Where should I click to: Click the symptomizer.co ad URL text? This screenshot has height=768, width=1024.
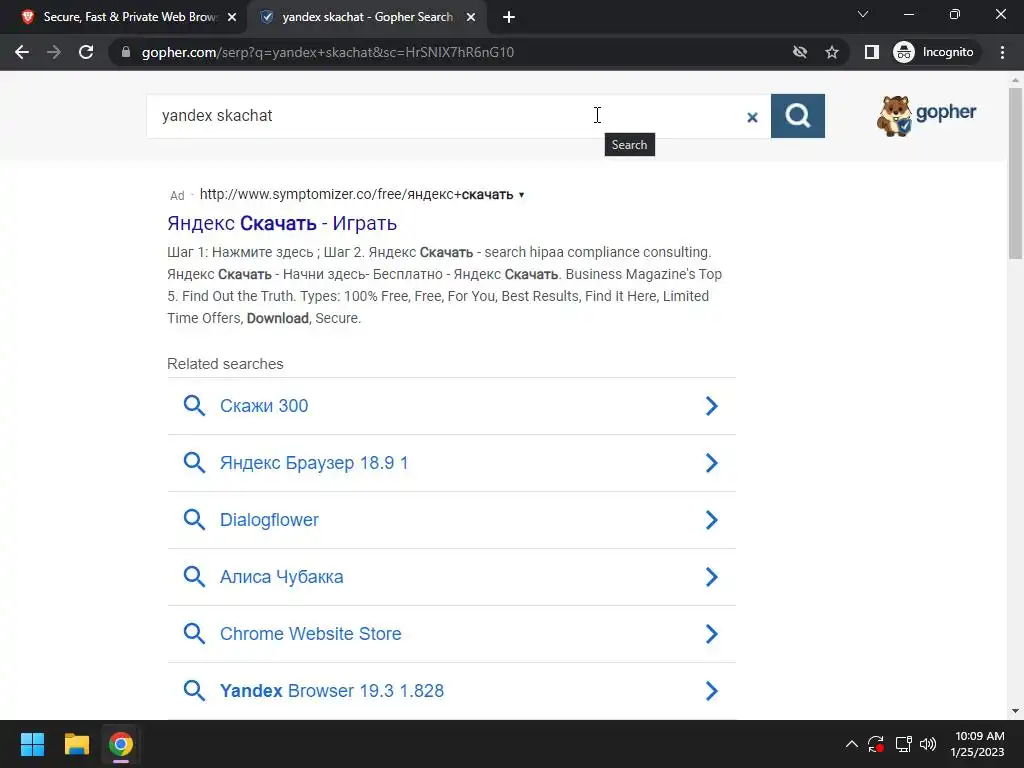tap(356, 194)
